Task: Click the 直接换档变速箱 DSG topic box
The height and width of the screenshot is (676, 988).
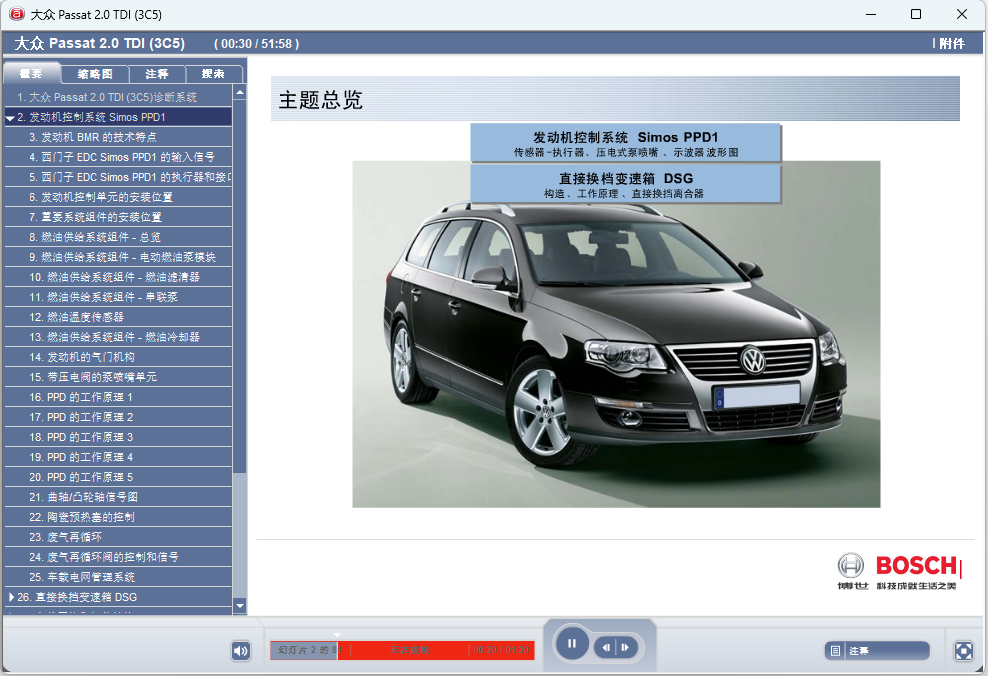Action: tap(626, 184)
